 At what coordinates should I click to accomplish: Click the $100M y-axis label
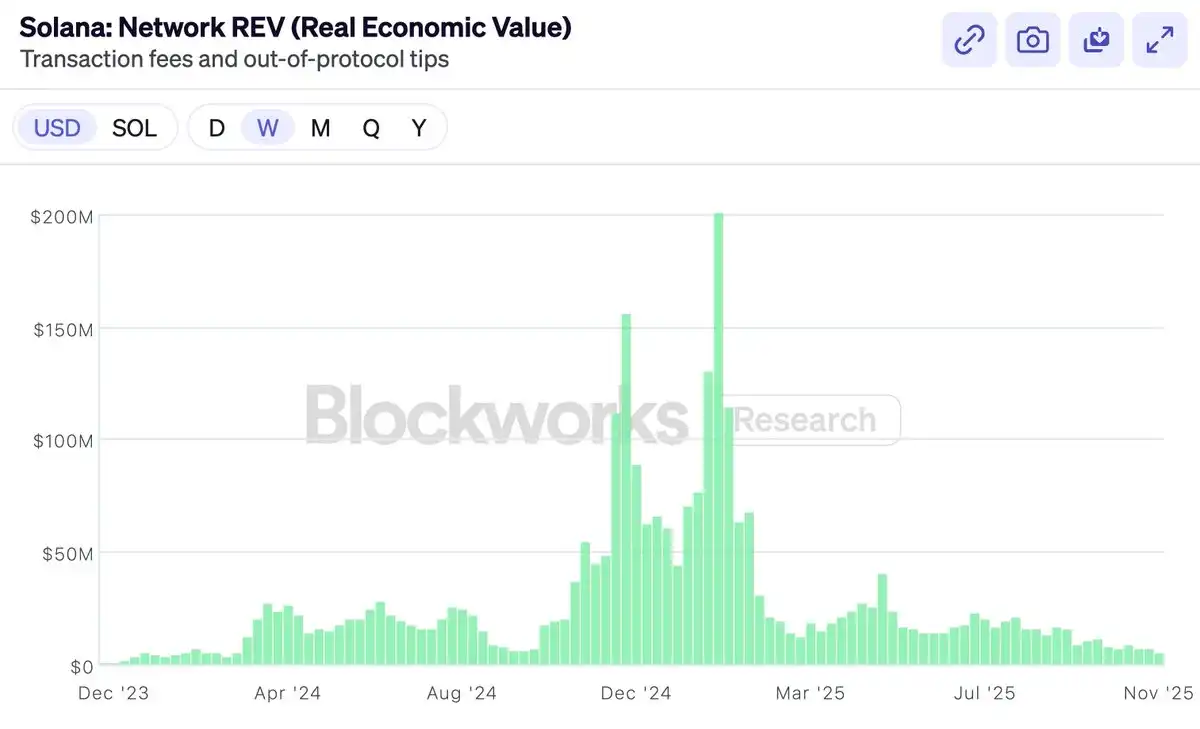pos(64,440)
